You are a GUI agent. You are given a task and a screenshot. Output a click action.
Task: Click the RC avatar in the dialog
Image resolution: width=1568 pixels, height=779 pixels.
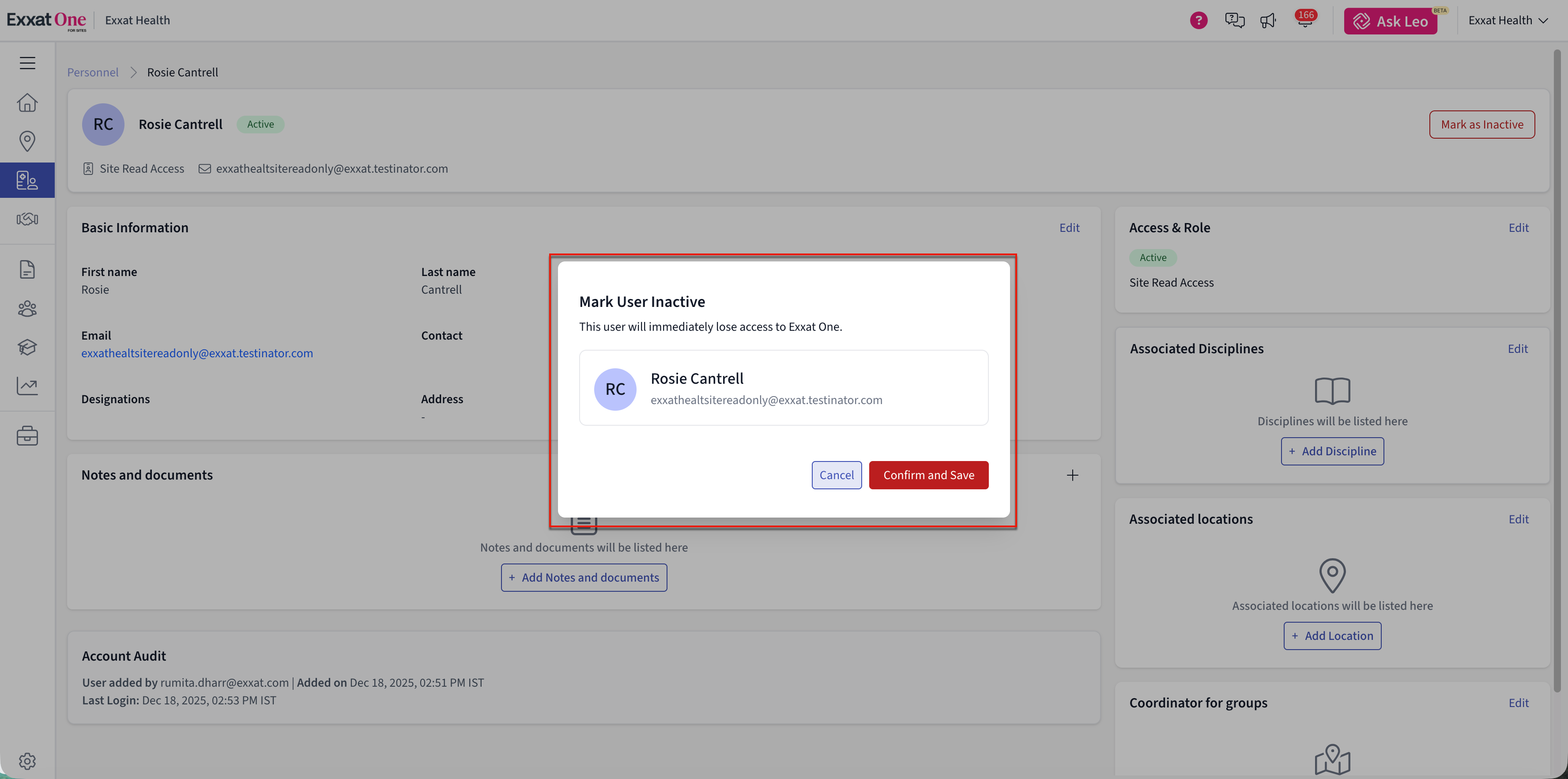(615, 389)
